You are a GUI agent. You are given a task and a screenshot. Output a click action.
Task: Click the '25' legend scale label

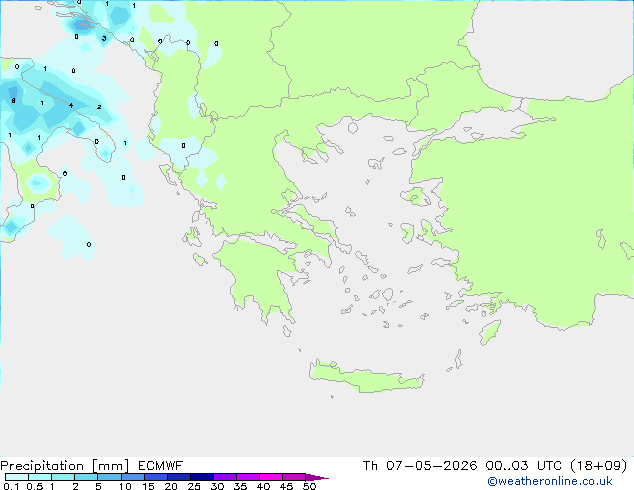194,486
